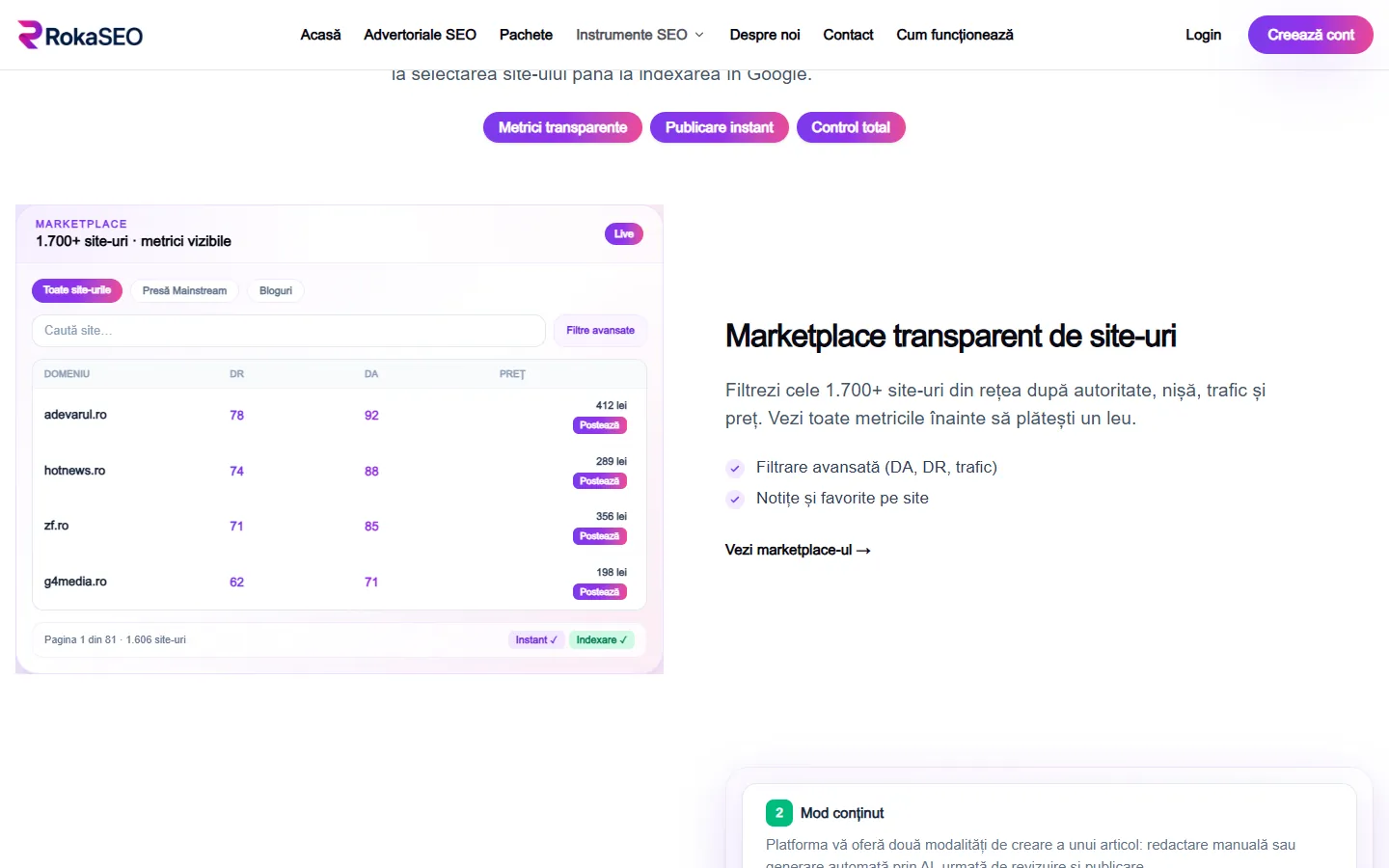The height and width of the screenshot is (868, 1389).
Task: Click checkmark icon beside Notițe și favorite
Action: 735,500
